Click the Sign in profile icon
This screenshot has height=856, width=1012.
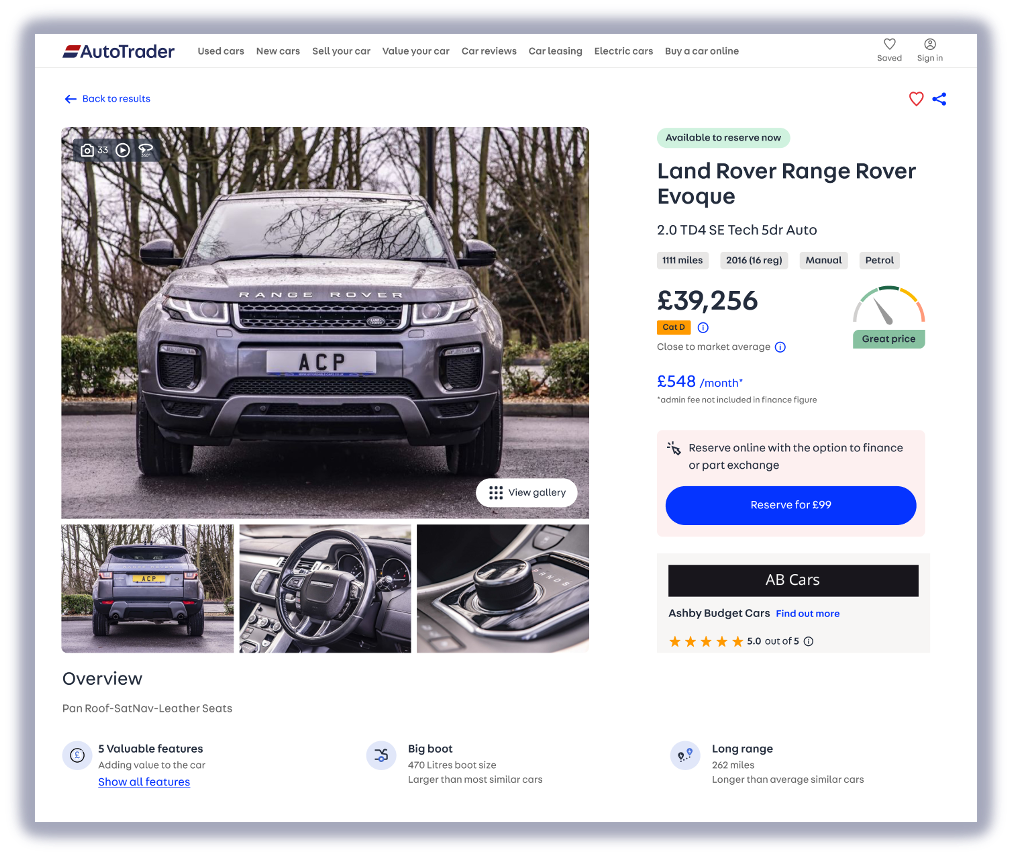pyautogui.click(x=930, y=44)
